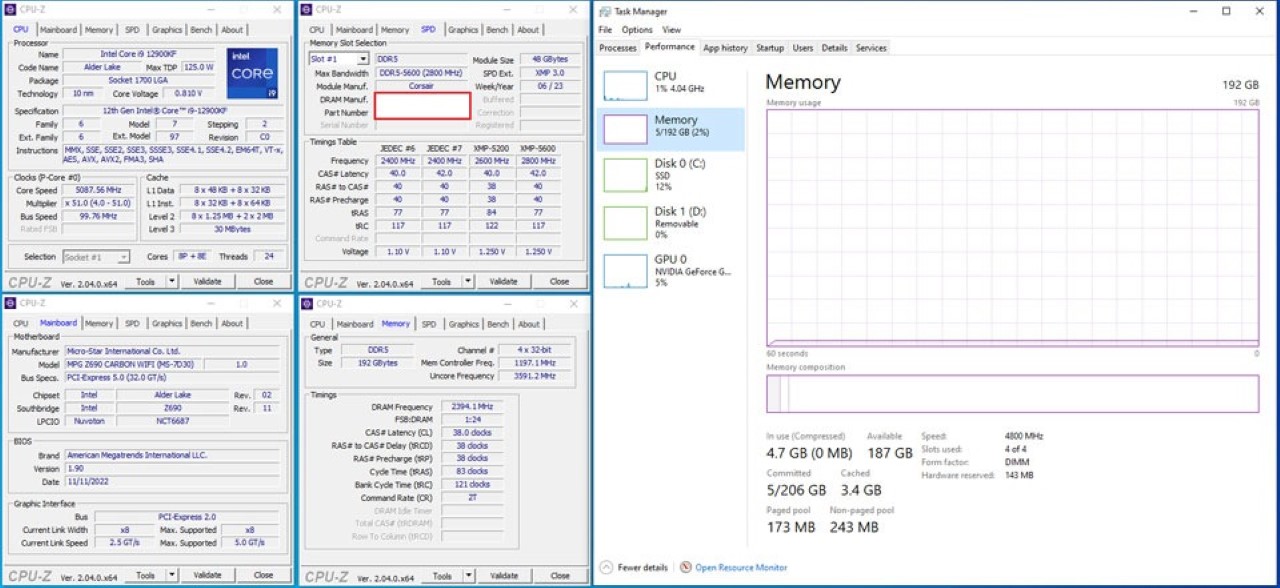
Task: Switch to the App history tab
Action: click(x=725, y=47)
